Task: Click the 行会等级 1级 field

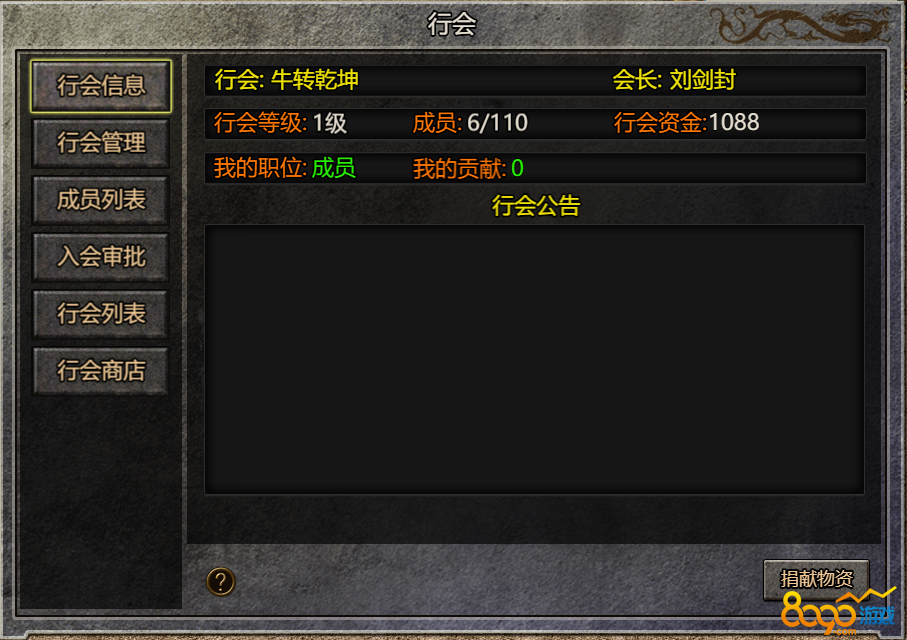Action: click(x=281, y=123)
